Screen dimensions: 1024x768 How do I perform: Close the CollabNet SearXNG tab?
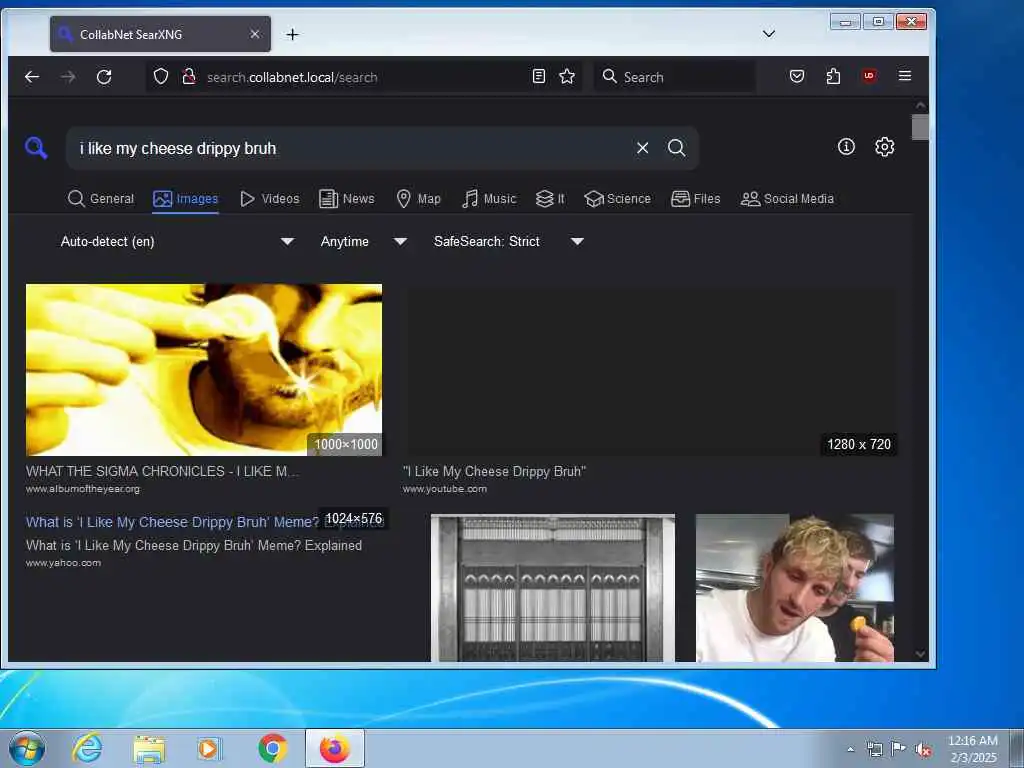click(255, 34)
